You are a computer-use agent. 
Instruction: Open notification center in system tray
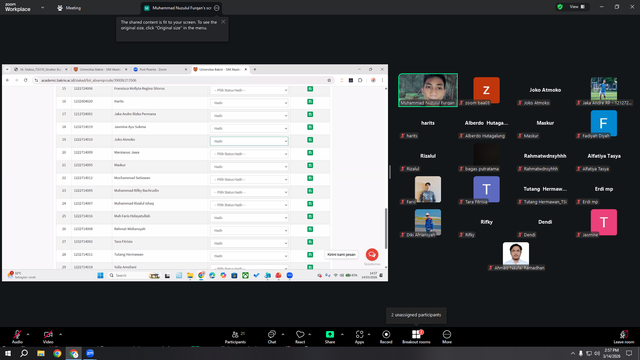pyautogui.click(x=629, y=353)
